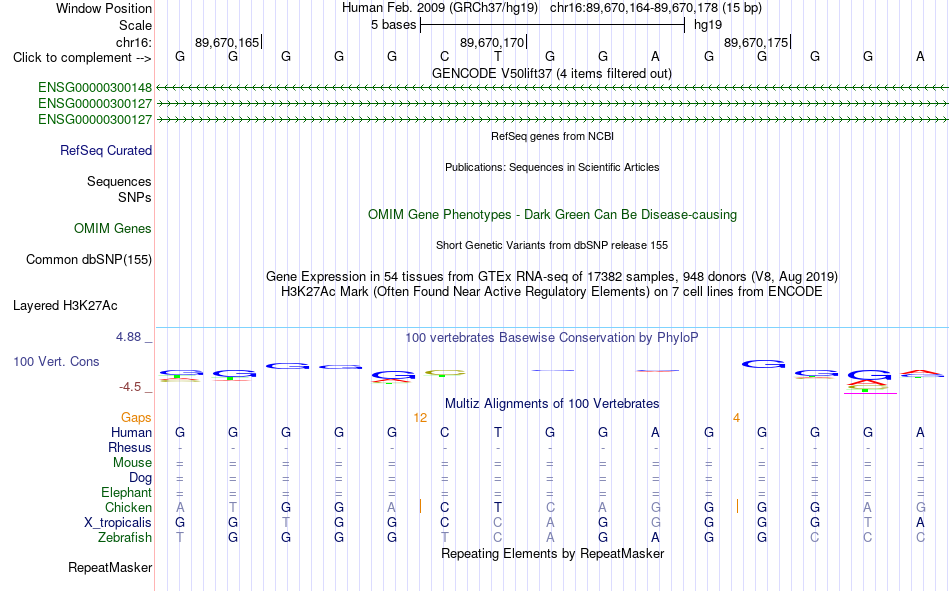Image resolution: width=950 pixels, height=591 pixels.
Task: Select the 'Rhesus' species label
Action: click(x=130, y=447)
